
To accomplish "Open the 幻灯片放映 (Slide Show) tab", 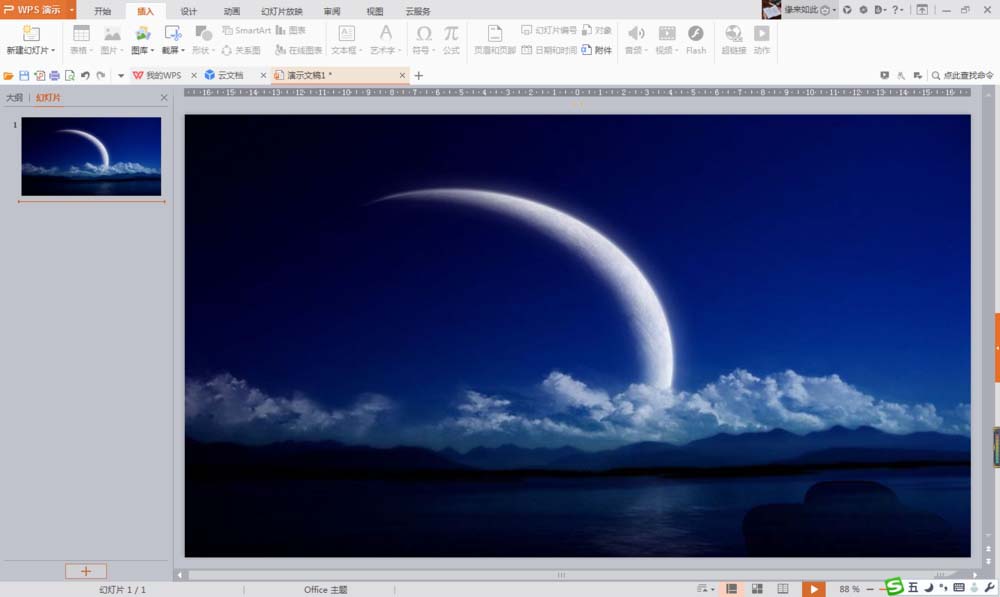I will (282, 11).
